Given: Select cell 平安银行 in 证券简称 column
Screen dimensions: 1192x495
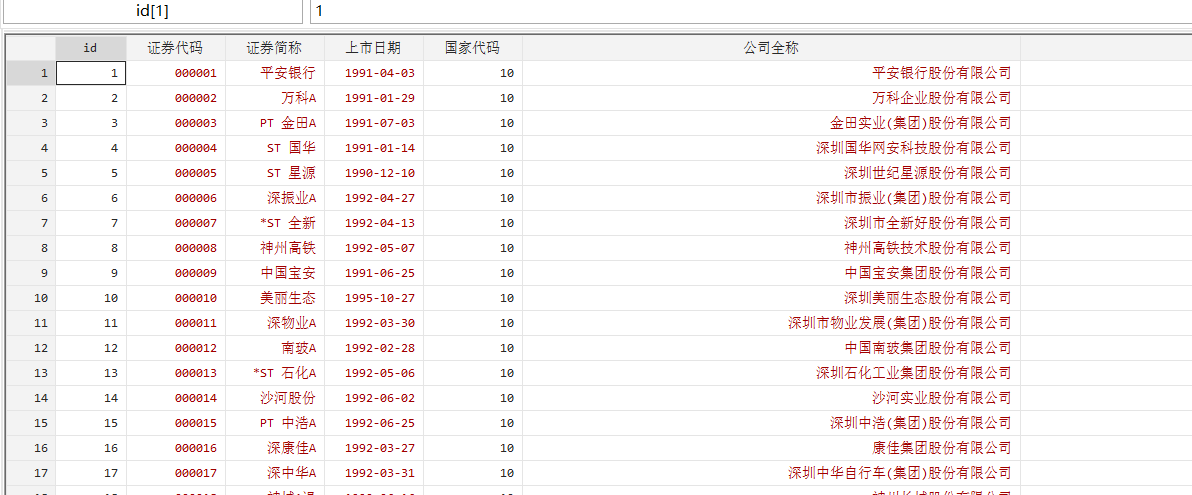Looking at the screenshot, I should pyautogui.click(x=274, y=73).
